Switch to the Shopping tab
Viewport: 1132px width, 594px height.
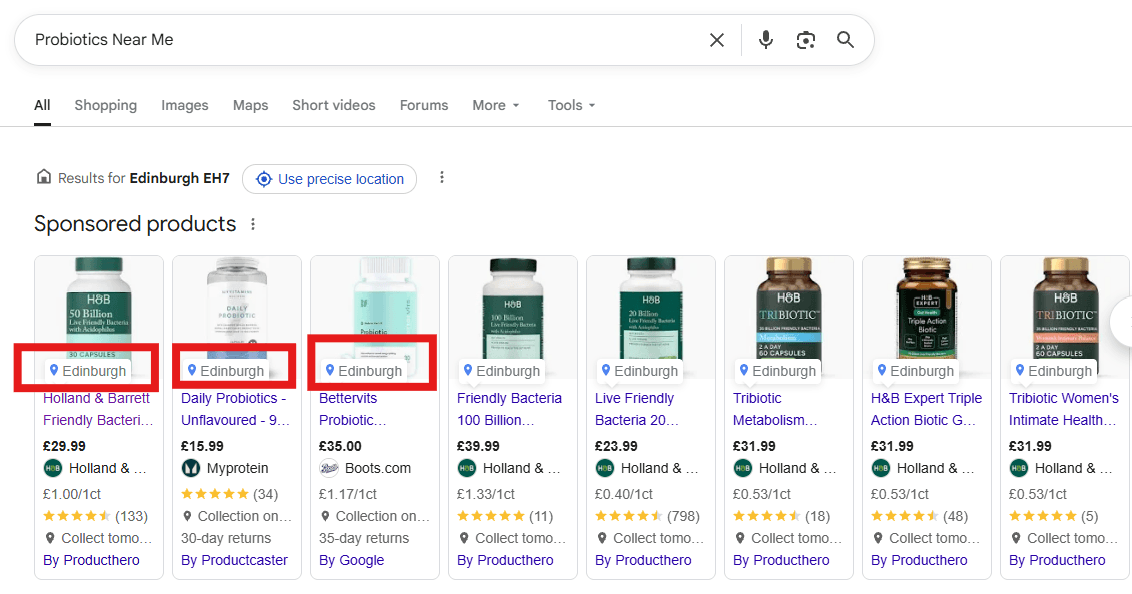105,105
